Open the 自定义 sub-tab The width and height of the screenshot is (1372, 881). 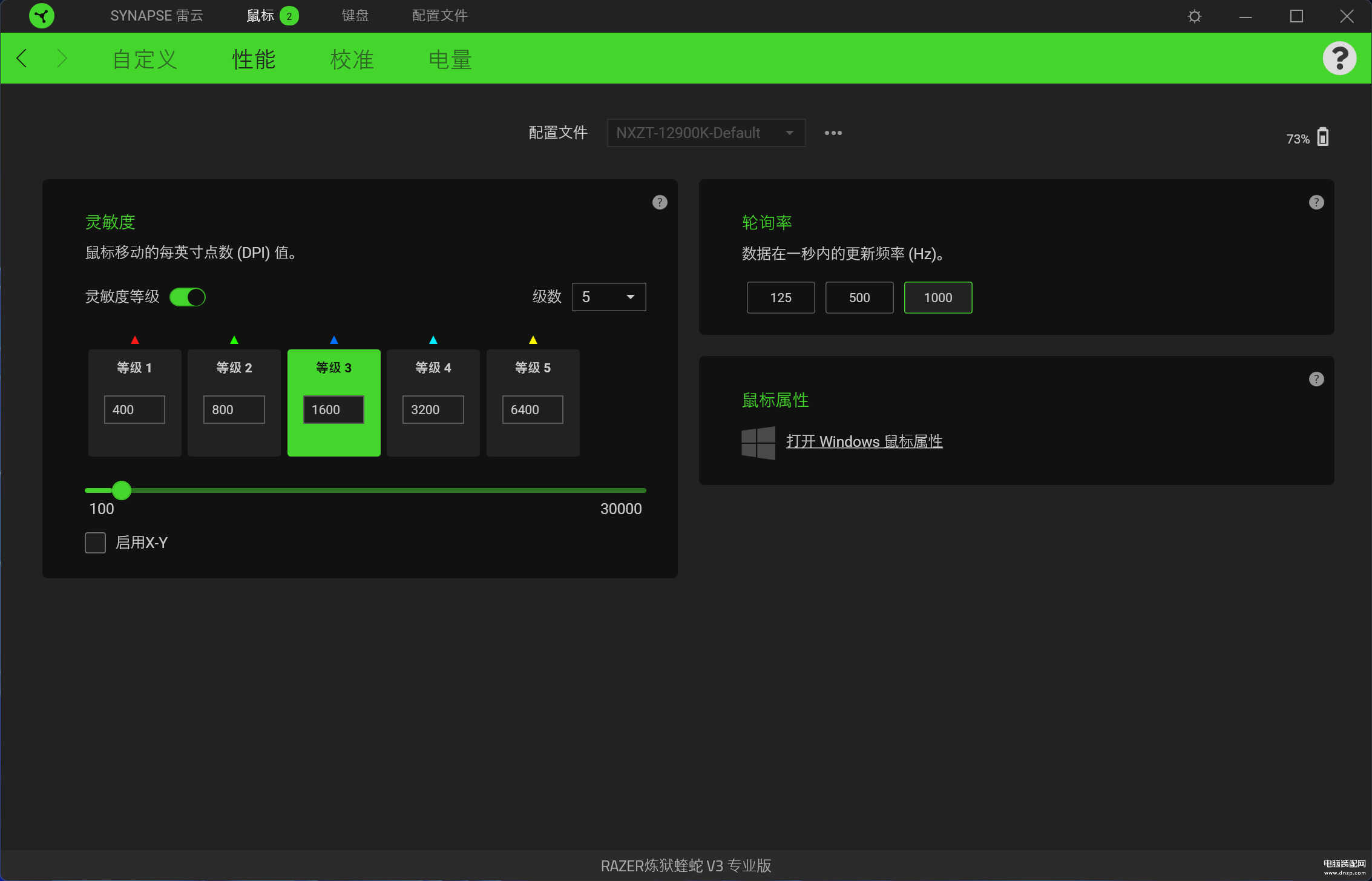pos(145,59)
